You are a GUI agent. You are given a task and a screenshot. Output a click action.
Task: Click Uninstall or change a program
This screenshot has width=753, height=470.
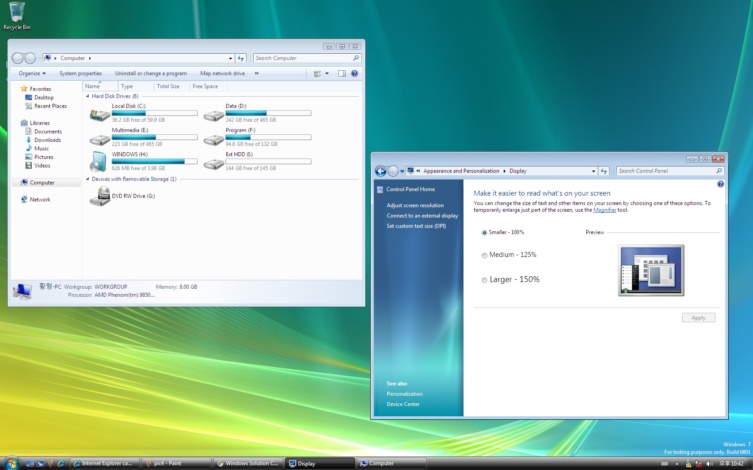click(x=151, y=73)
